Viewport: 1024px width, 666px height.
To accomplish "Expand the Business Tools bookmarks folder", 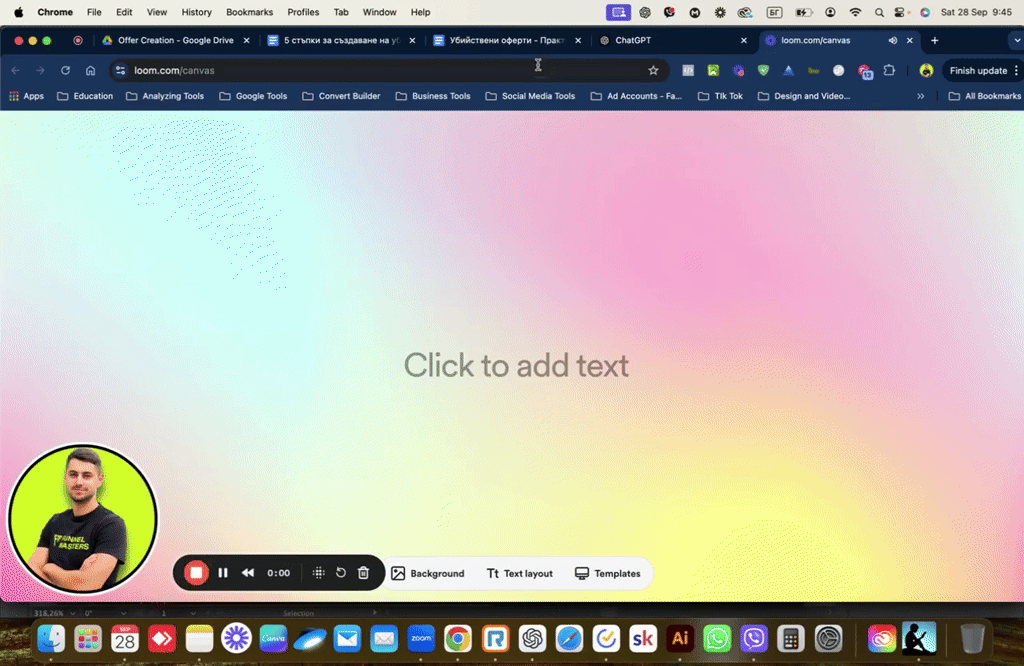I will point(432,96).
